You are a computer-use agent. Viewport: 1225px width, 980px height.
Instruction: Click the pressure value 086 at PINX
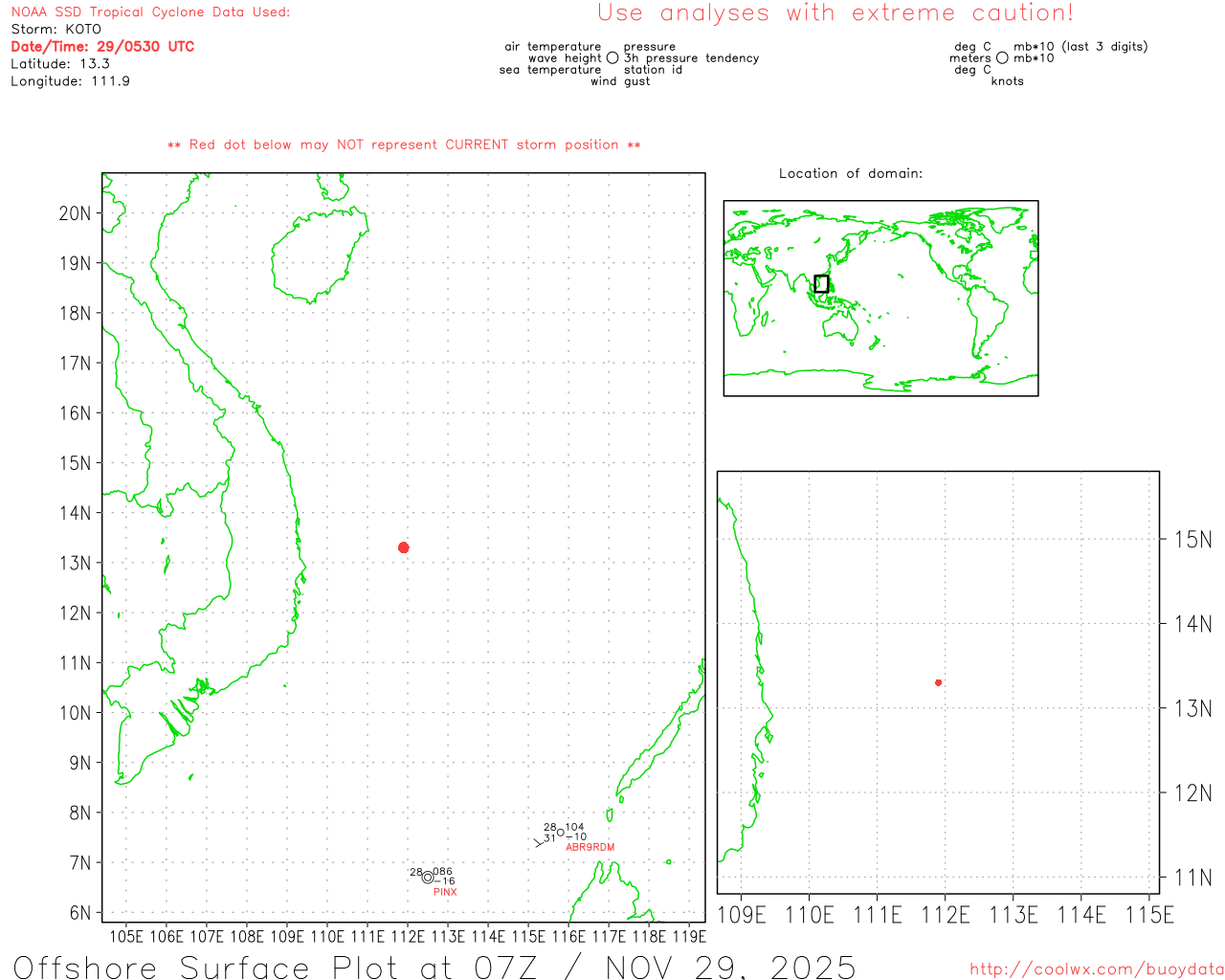443,872
